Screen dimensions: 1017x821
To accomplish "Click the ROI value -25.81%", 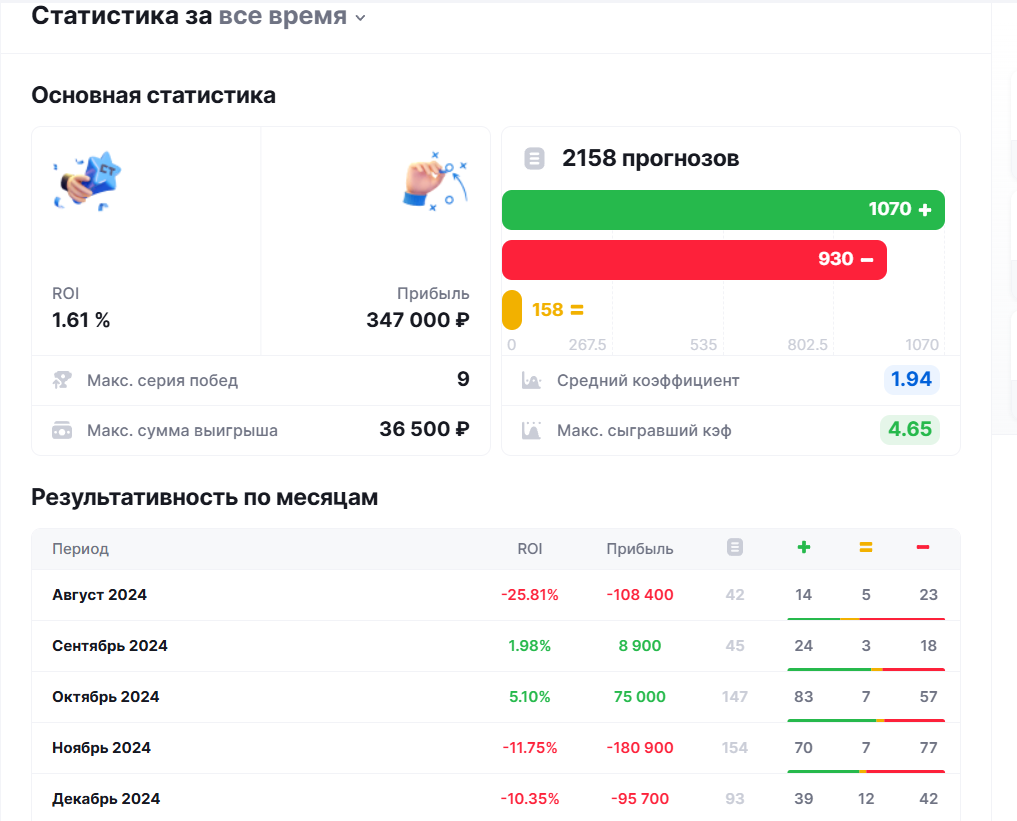I will pos(529,595).
